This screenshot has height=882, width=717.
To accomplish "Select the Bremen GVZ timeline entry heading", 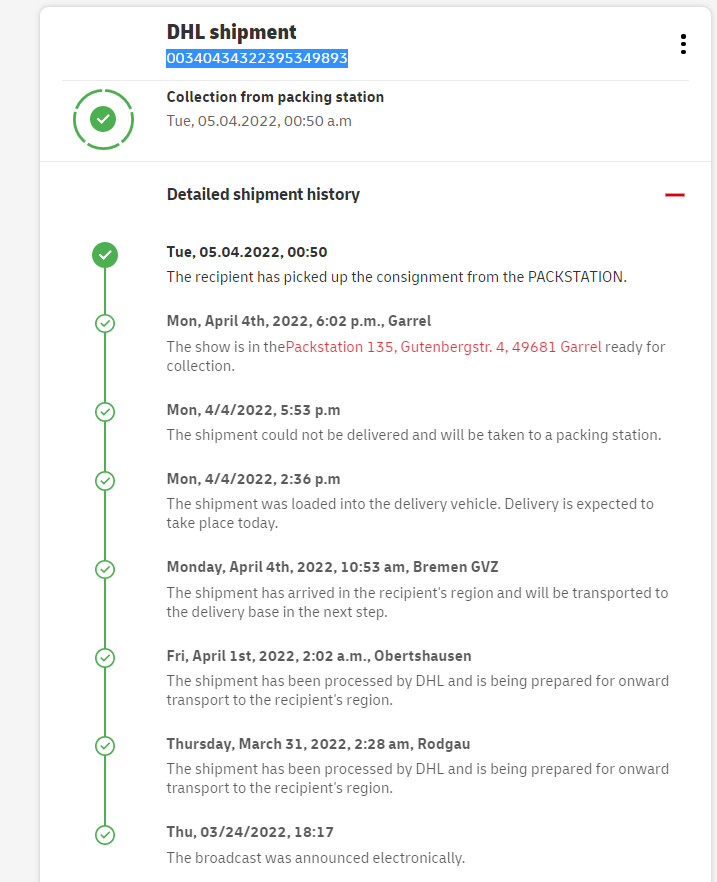I will 332,567.
